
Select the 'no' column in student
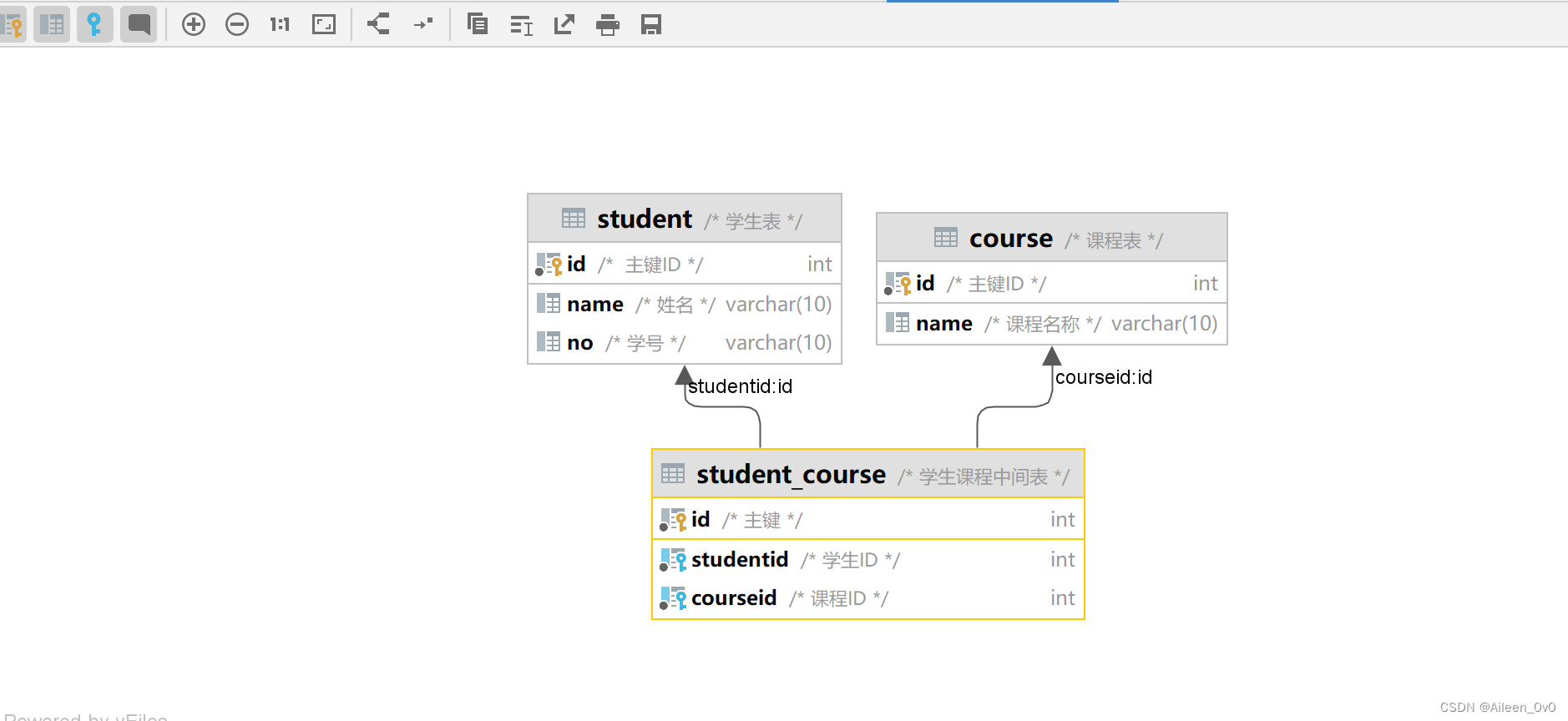(x=685, y=343)
